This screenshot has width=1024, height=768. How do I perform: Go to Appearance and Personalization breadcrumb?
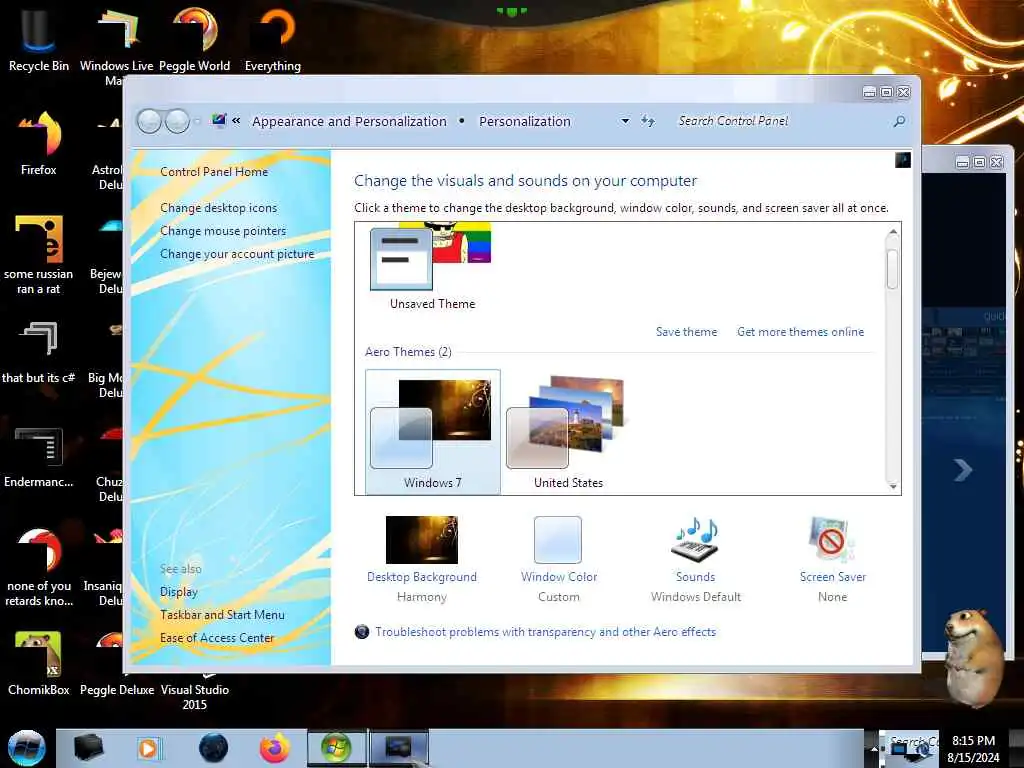(x=349, y=121)
